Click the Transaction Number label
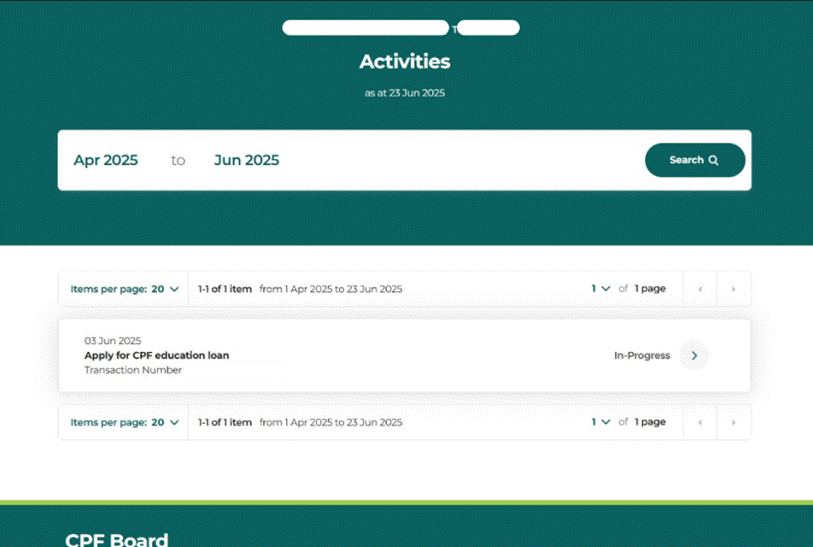Viewport: 813px width, 547px height. (133, 370)
